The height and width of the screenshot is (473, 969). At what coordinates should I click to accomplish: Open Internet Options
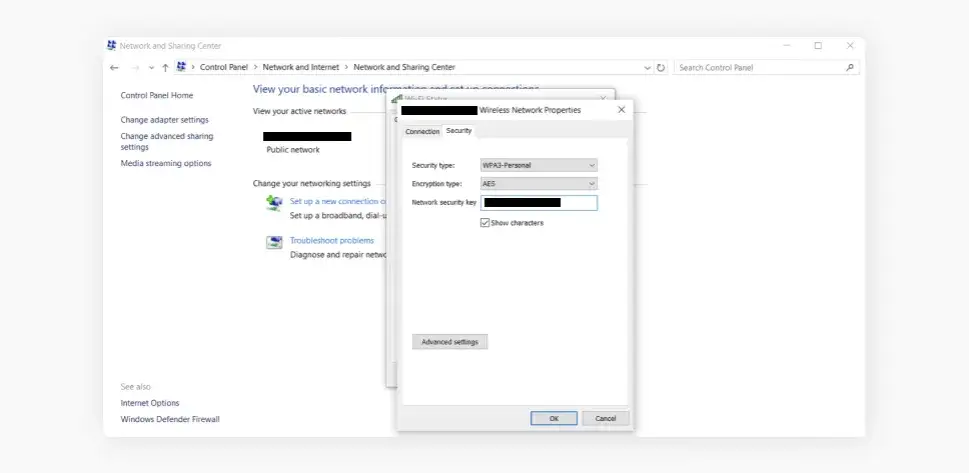pyautogui.click(x=150, y=403)
